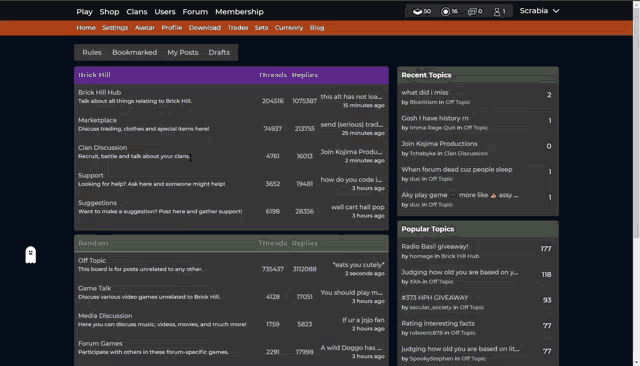Select the My Posts tab
This screenshot has height=366, width=640.
pyautogui.click(x=182, y=53)
